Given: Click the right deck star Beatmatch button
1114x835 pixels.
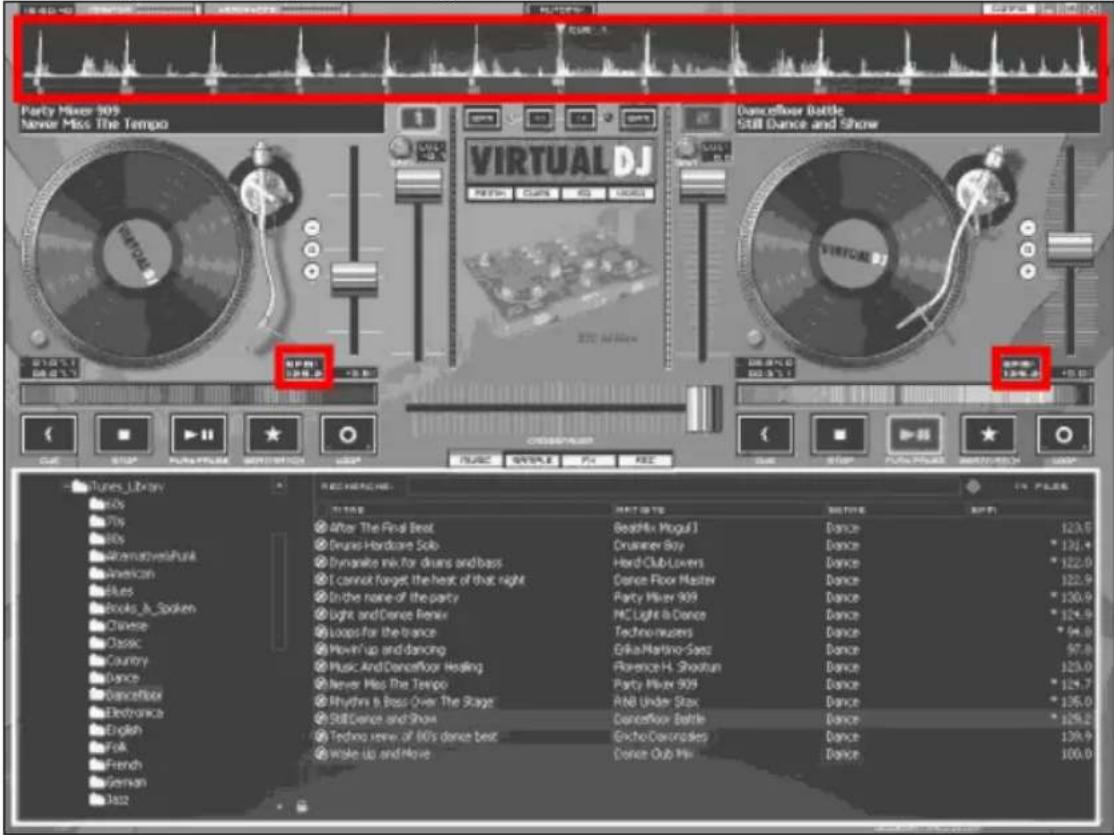Looking at the screenshot, I should click(989, 434).
